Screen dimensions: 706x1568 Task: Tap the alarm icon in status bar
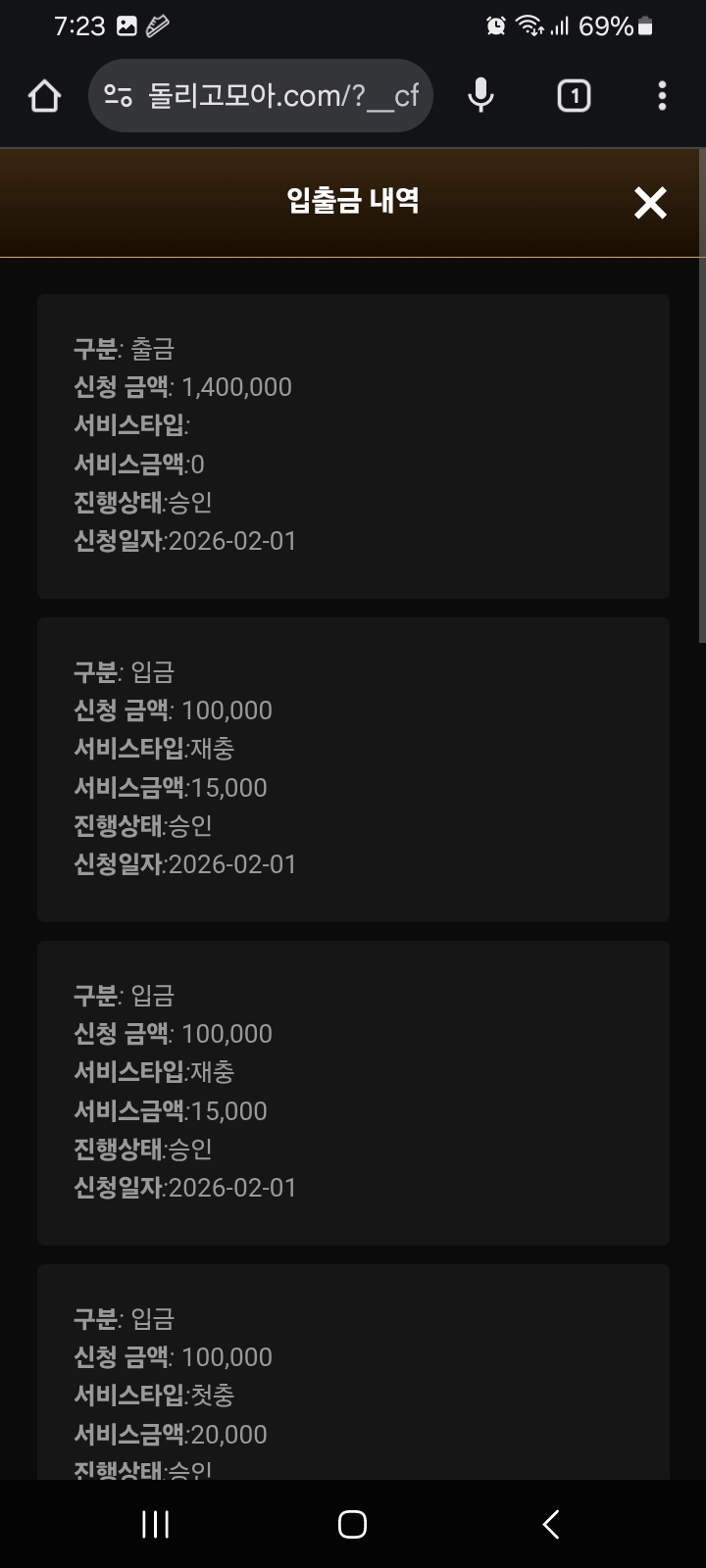[x=496, y=26]
